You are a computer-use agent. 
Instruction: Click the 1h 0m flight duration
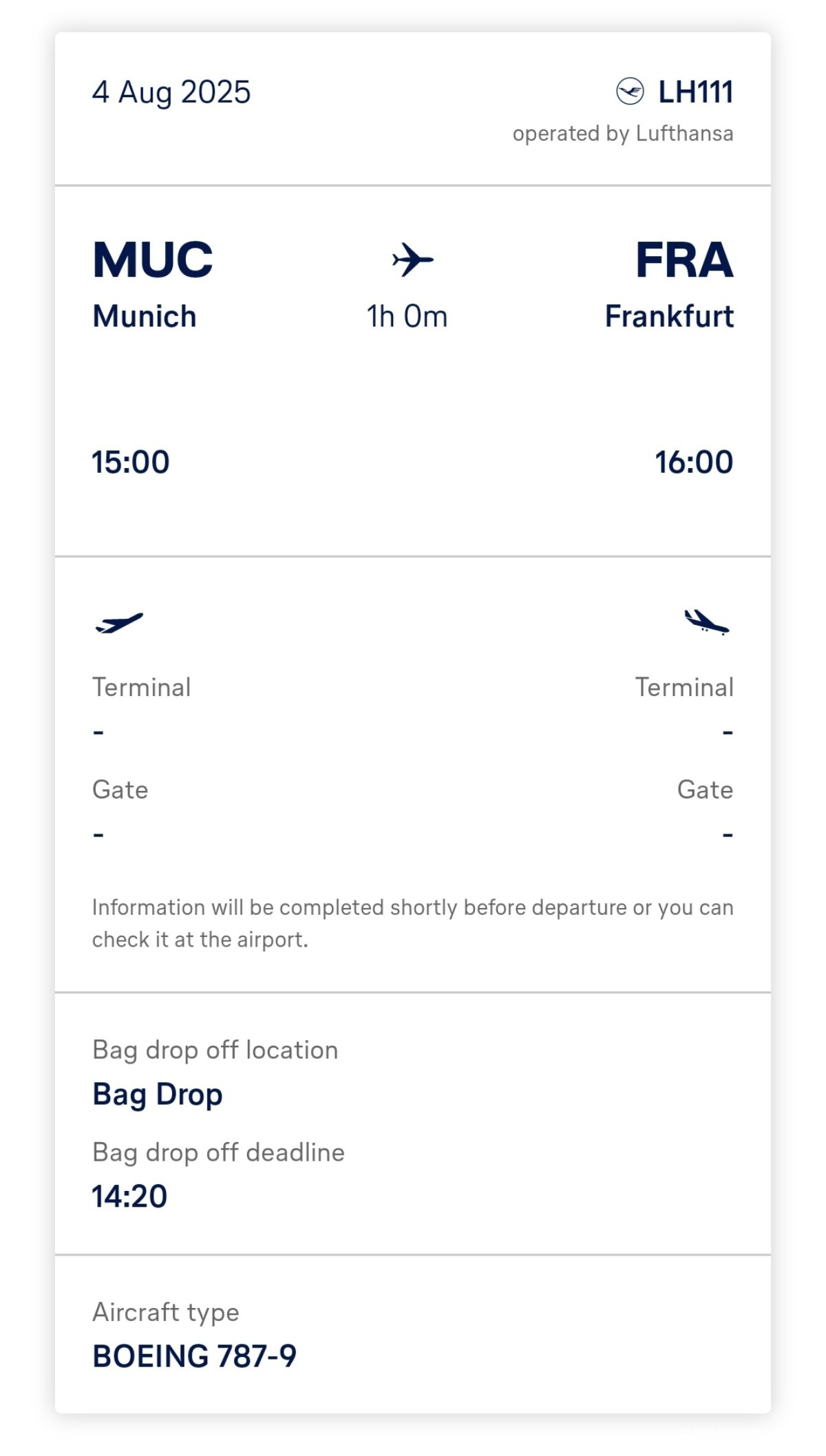(407, 317)
